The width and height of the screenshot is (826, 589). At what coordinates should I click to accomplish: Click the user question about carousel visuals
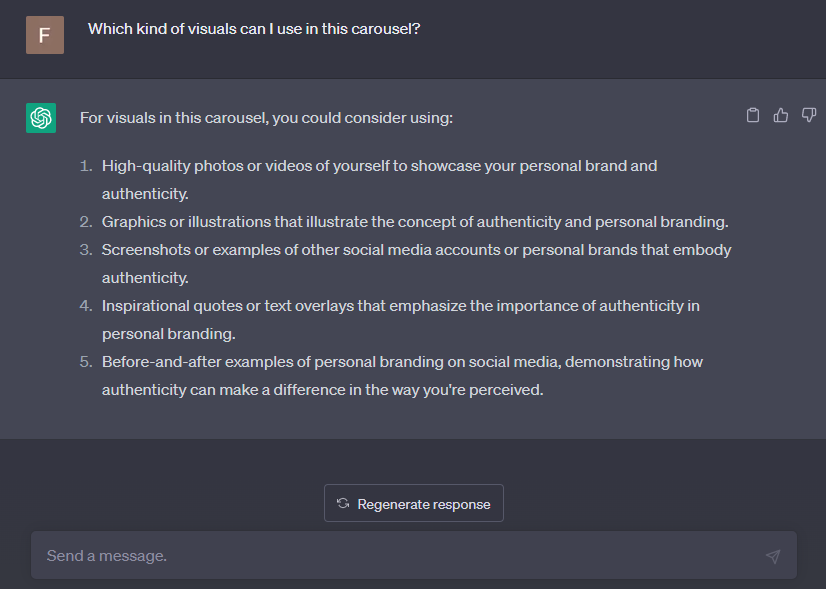coord(254,29)
